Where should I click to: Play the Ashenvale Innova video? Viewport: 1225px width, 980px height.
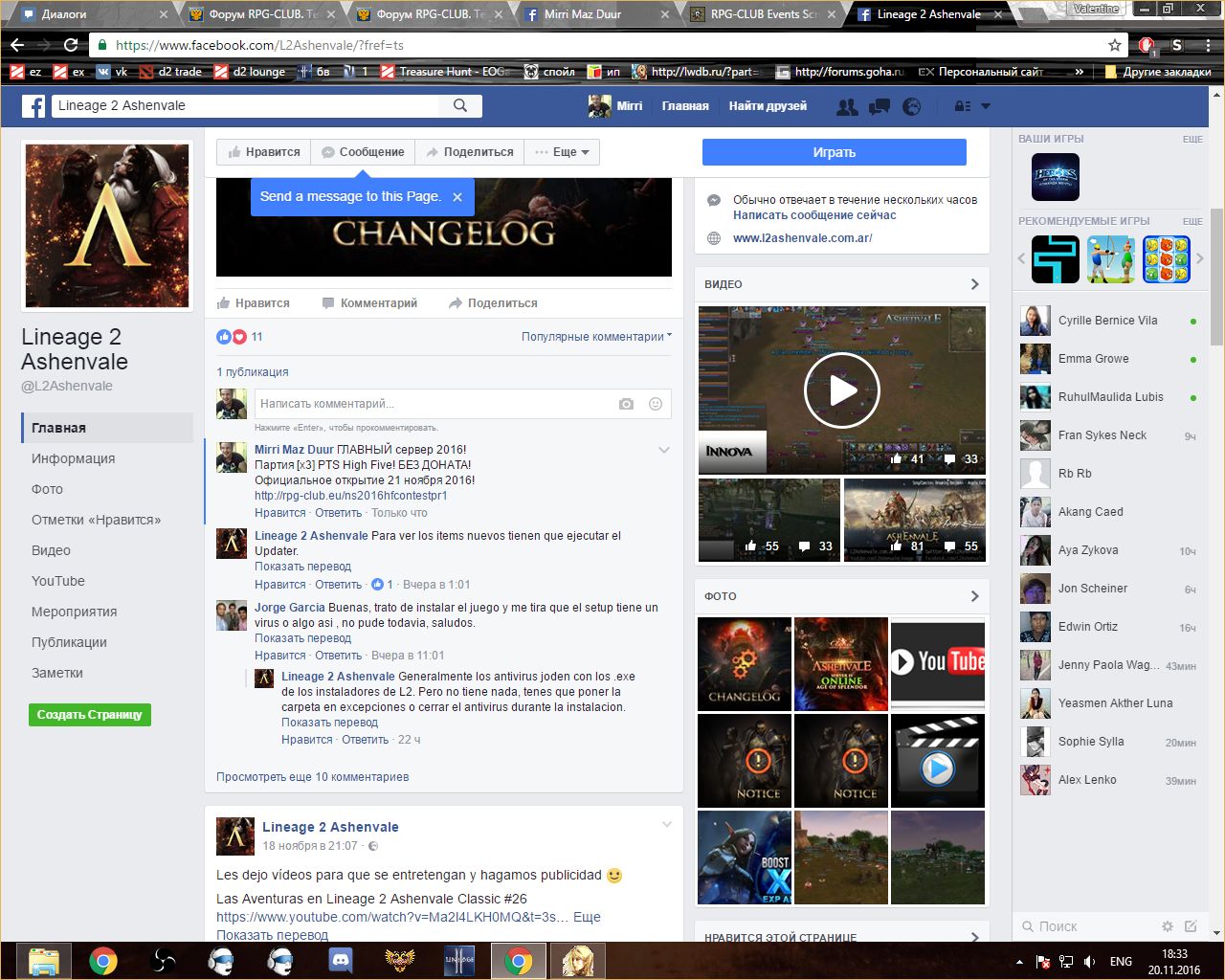tap(841, 390)
